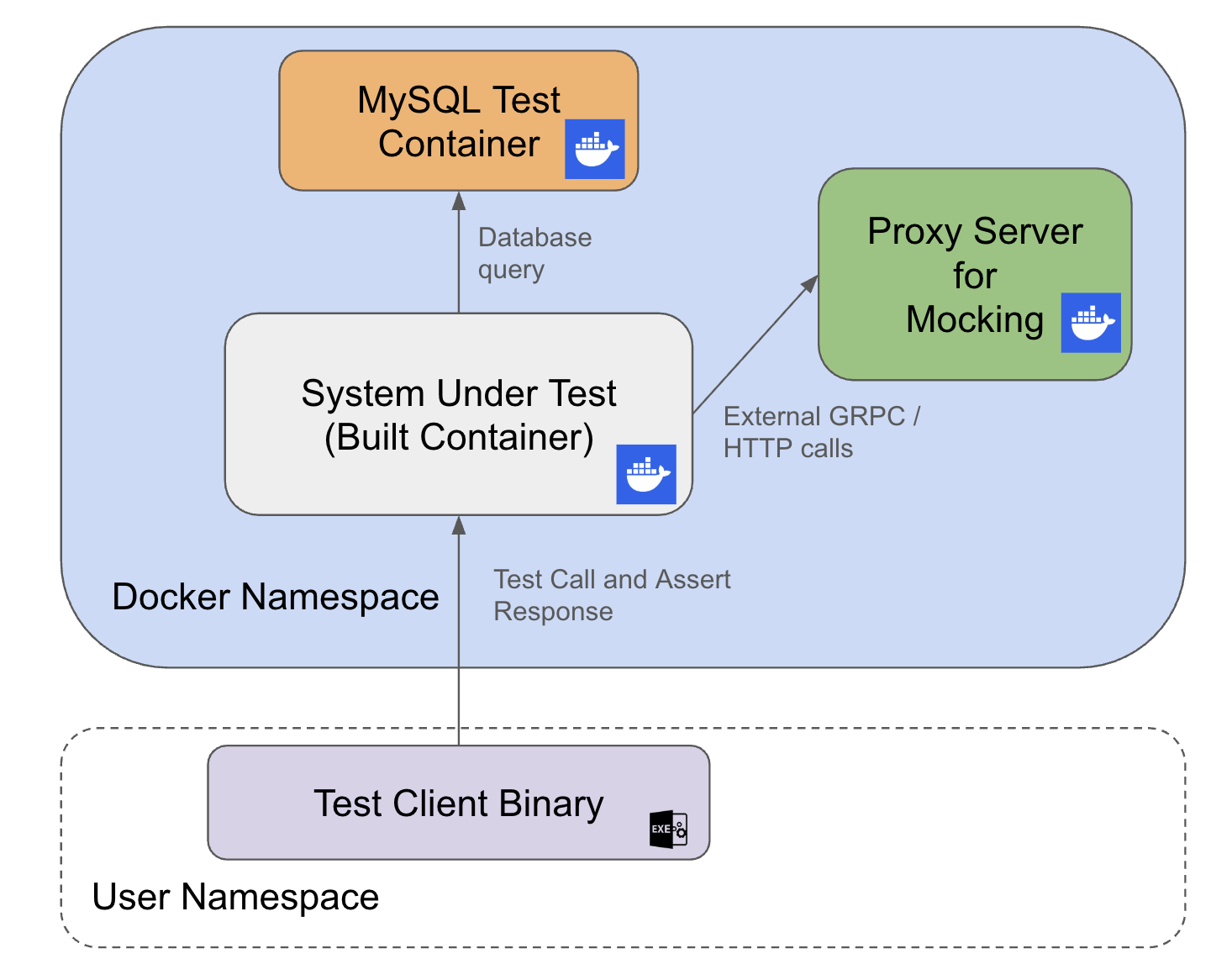Click the Docker icon in System Under Test
Screen dimensions: 1232x980
click(645, 474)
